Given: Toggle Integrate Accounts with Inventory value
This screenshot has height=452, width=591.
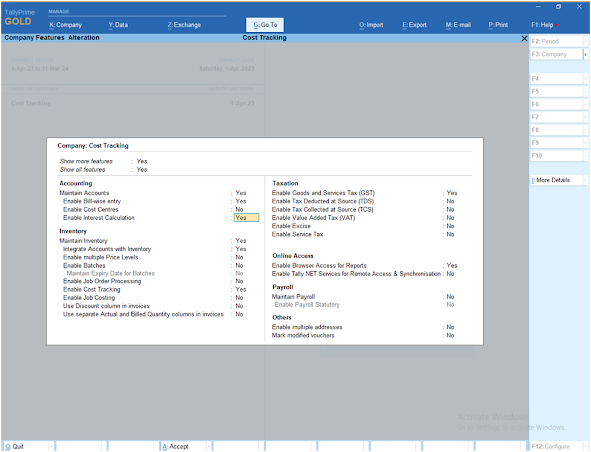Looking at the screenshot, I should (x=241, y=249).
